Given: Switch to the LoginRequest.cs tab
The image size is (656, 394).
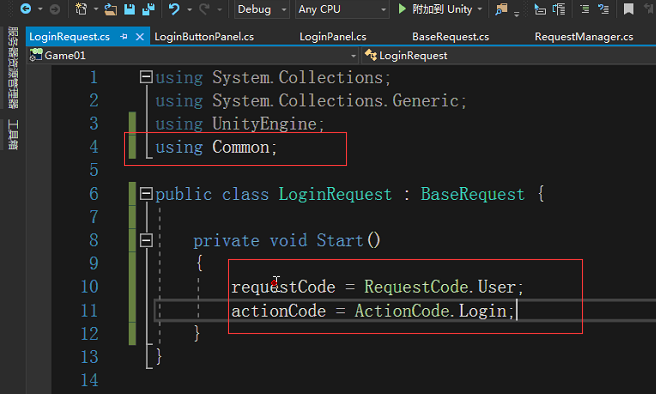Looking at the screenshot, I should coord(69,37).
